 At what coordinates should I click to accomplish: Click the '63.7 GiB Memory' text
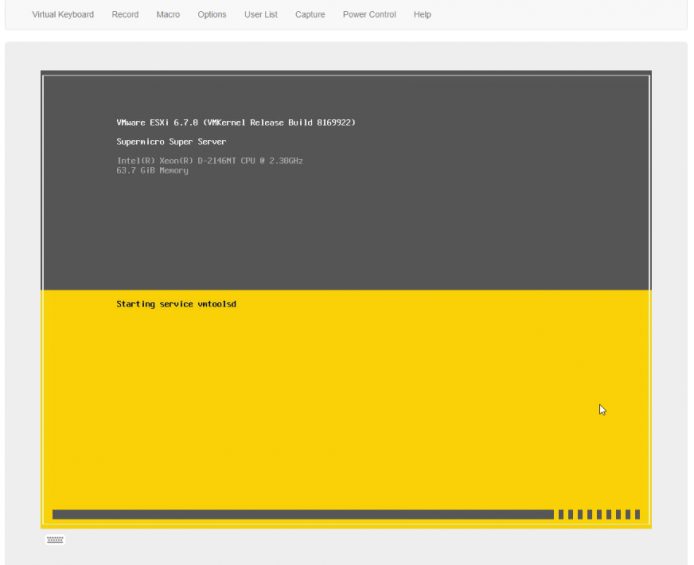[152, 170]
